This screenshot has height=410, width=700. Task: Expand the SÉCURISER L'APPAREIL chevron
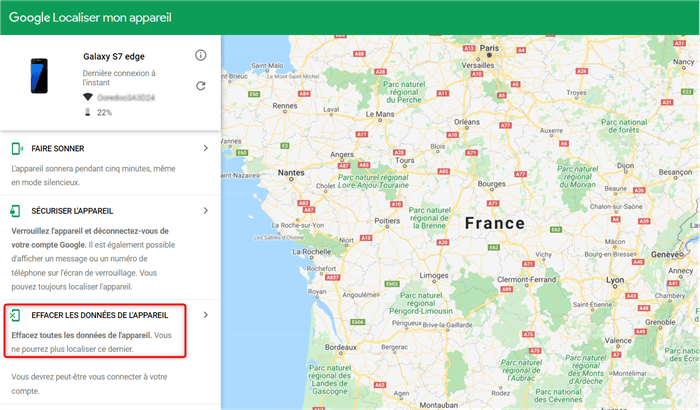click(x=206, y=210)
